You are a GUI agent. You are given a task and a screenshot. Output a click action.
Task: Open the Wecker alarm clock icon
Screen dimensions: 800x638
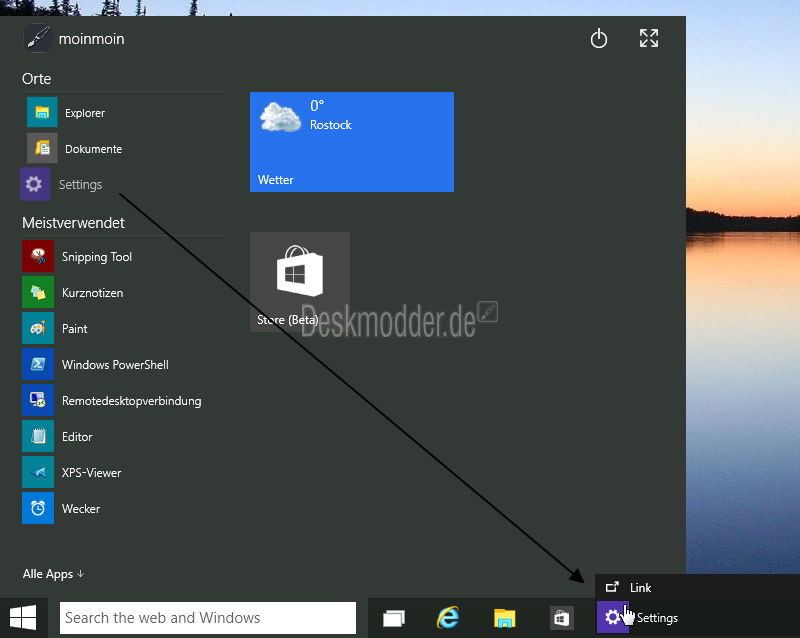tap(38, 508)
